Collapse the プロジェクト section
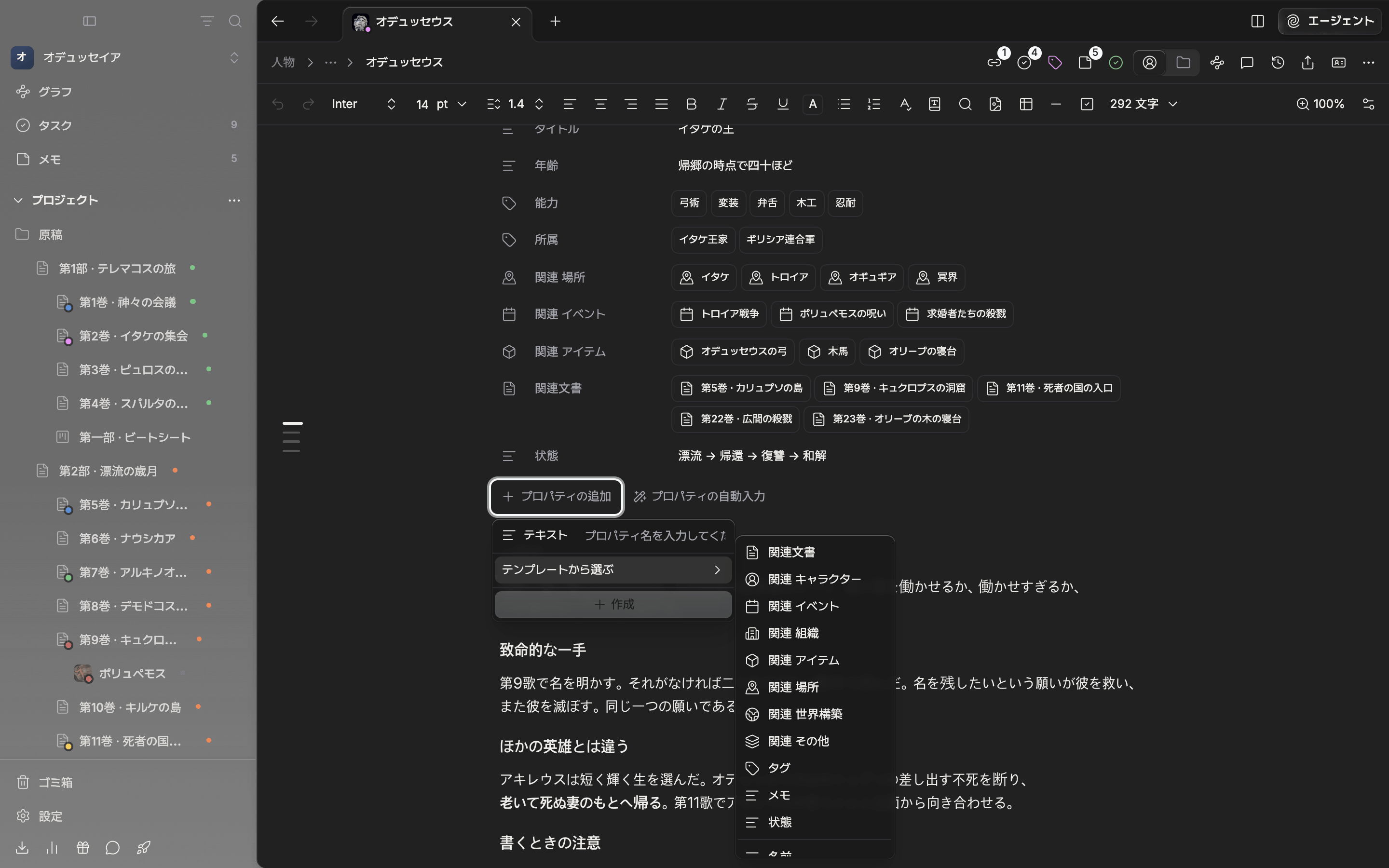Screen dimensions: 1389x868 tap(18, 200)
